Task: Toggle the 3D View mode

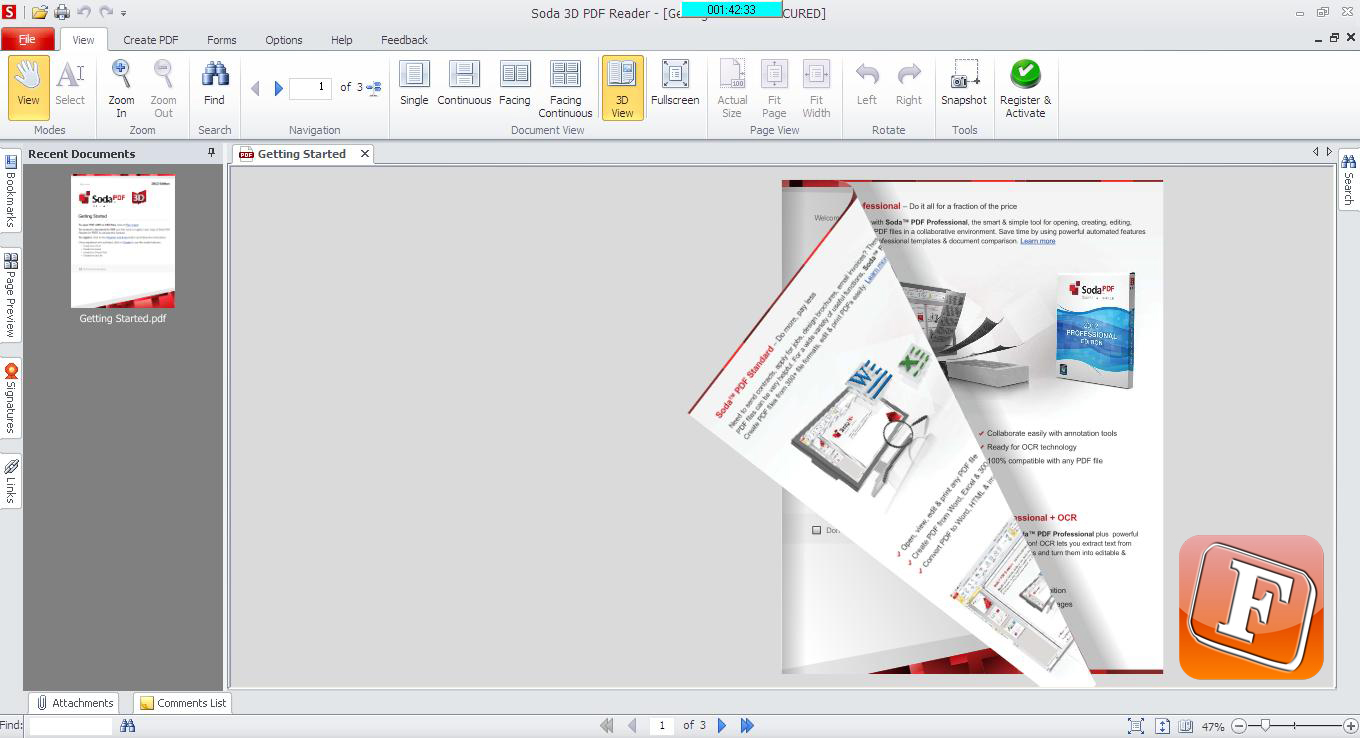Action: (x=622, y=89)
